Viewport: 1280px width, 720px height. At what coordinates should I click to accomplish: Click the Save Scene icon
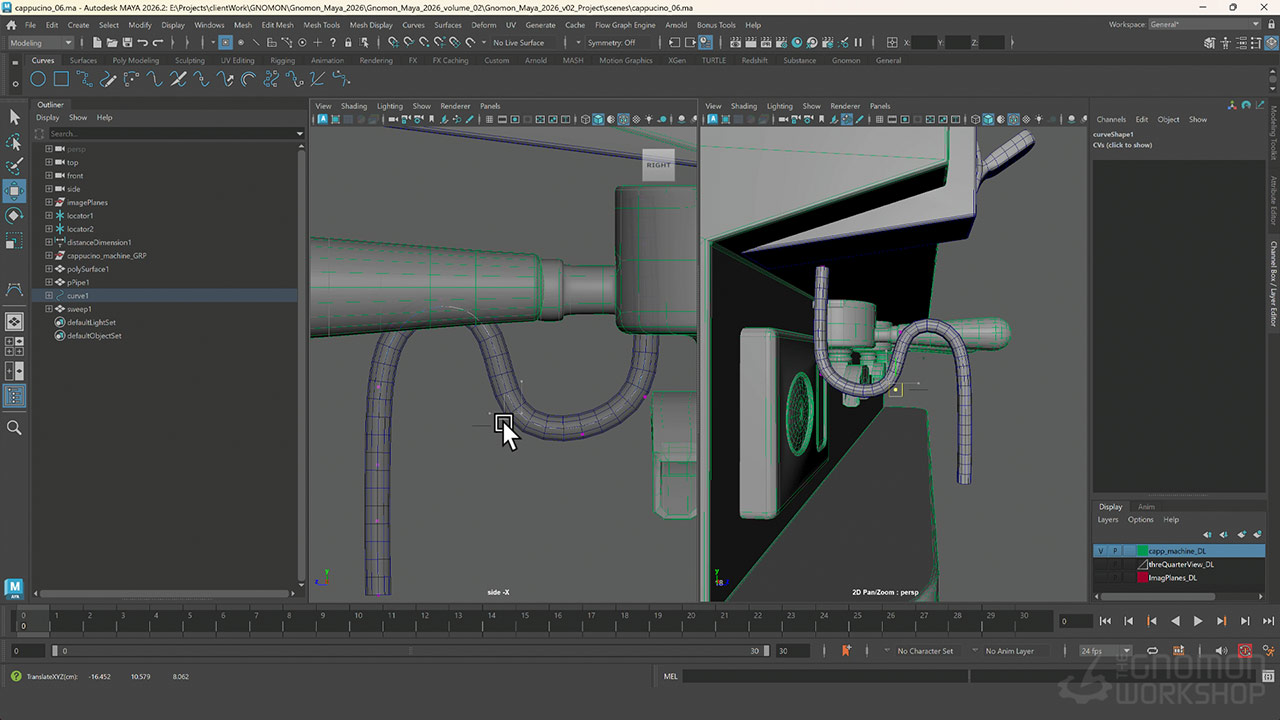click(127, 43)
